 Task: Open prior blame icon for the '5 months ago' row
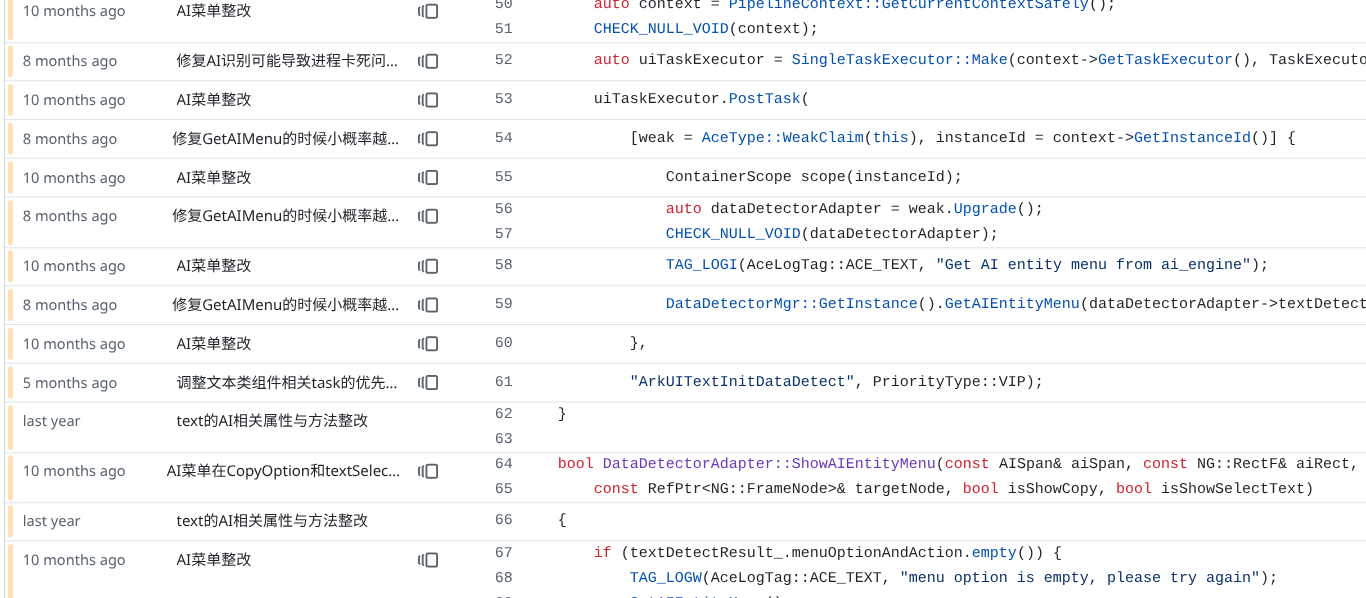428,382
